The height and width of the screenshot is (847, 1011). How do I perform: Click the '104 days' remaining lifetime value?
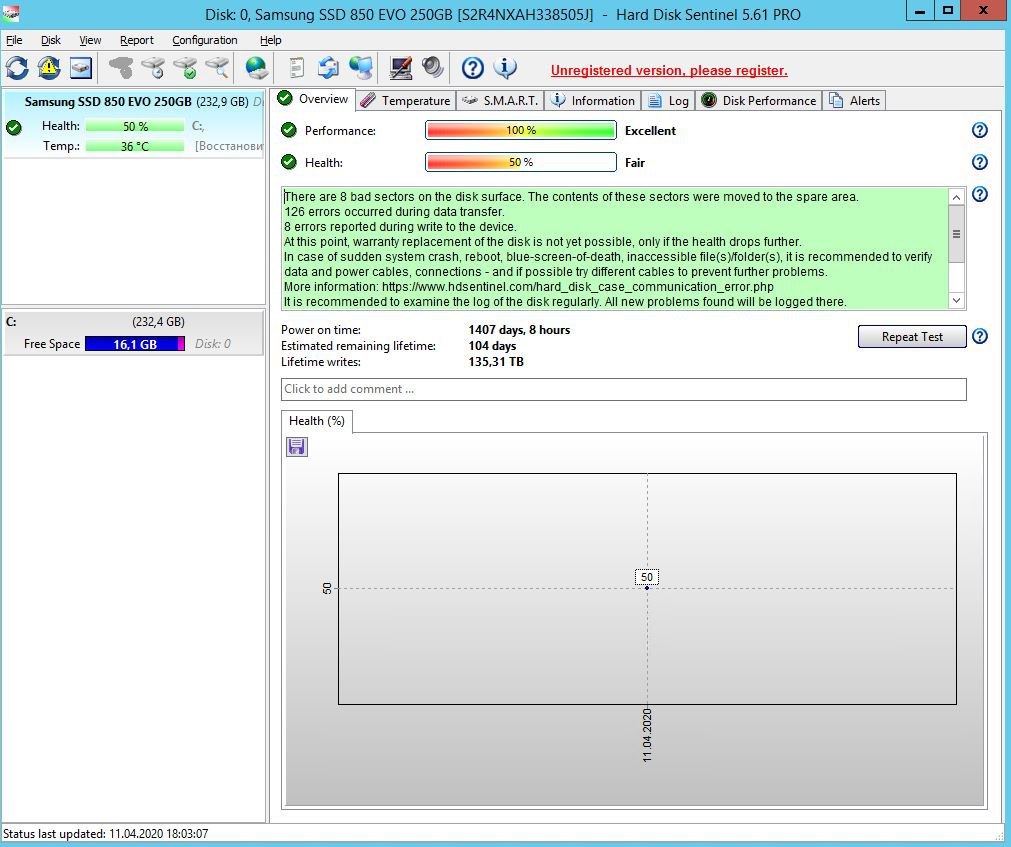(492, 346)
